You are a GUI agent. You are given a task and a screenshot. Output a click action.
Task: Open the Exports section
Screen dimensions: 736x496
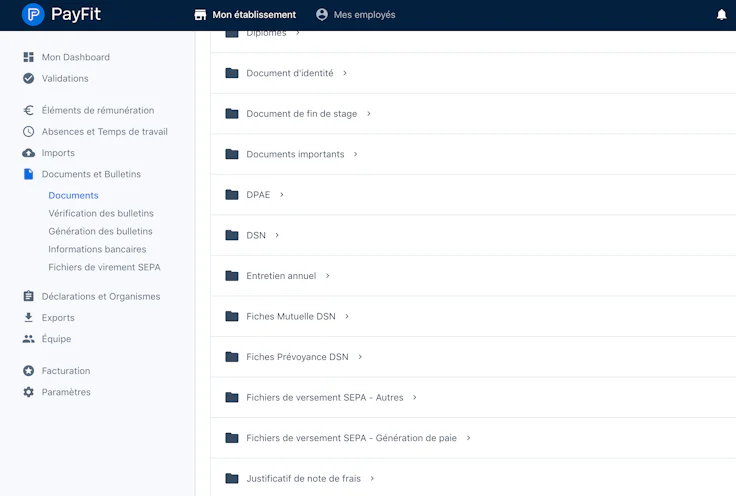click(58, 318)
